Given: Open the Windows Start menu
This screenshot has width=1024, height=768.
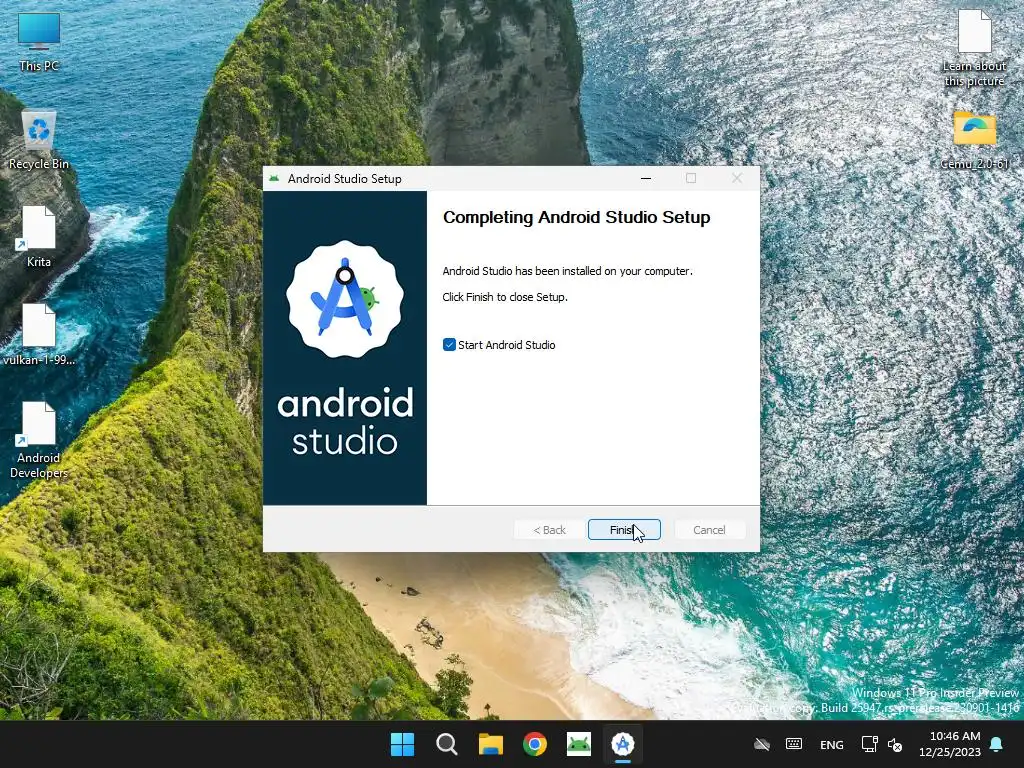Looking at the screenshot, I should [402, 744].
